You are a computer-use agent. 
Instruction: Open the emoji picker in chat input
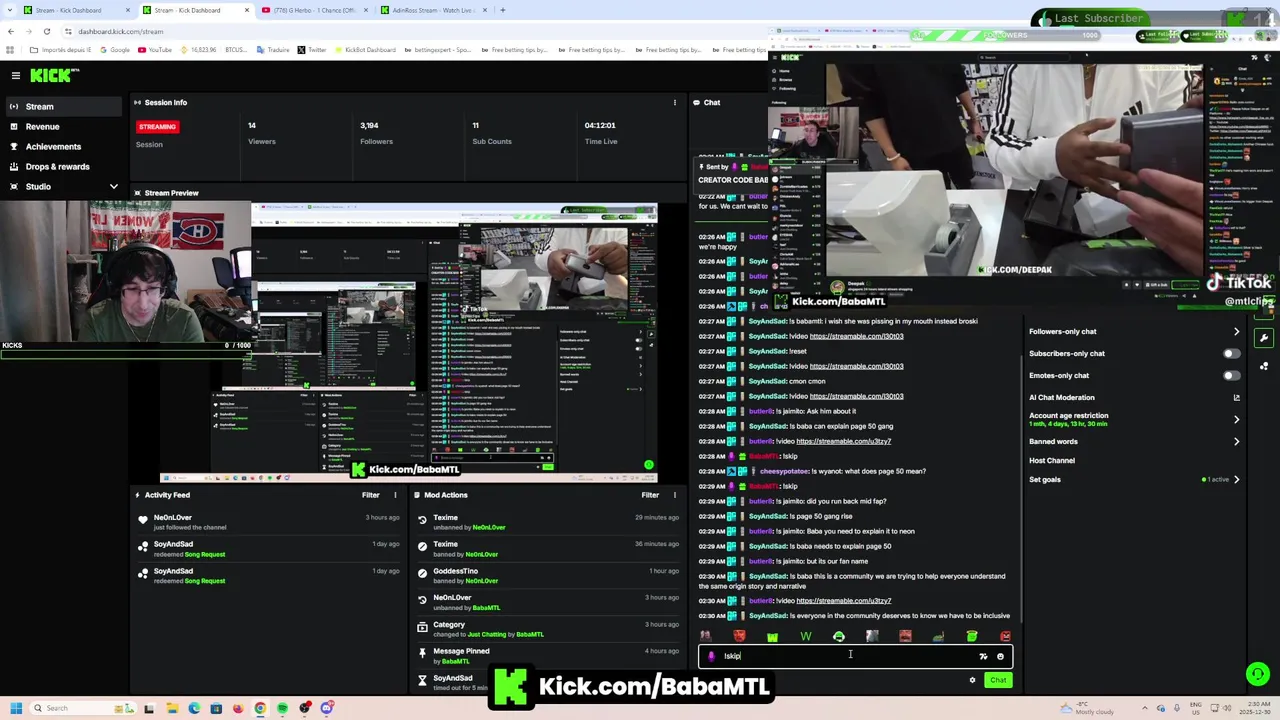(1000, 656)
